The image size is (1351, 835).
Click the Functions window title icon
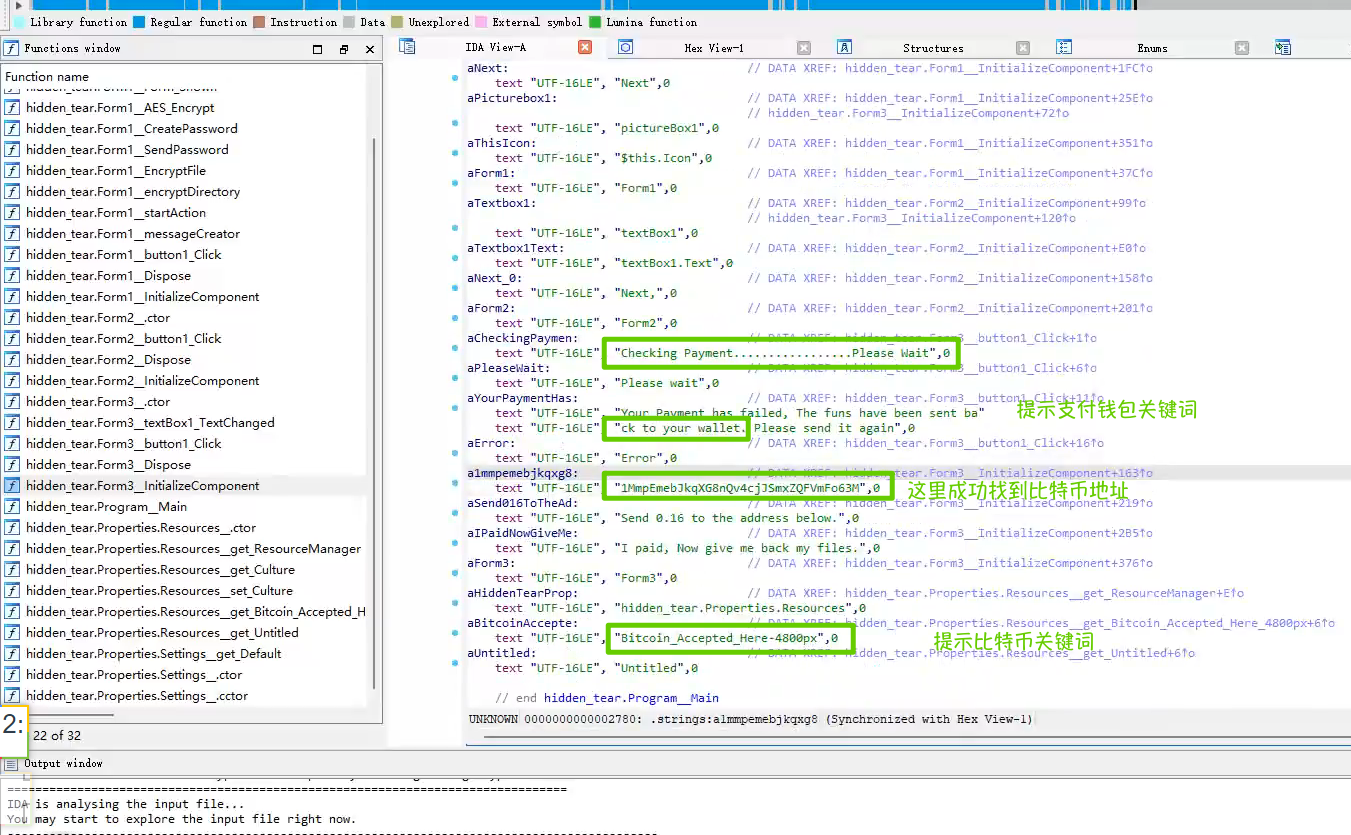(12, 48)
